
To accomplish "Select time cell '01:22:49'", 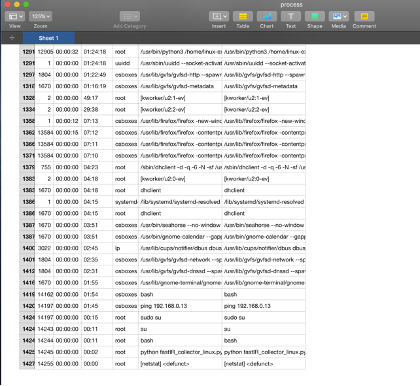I will pos(97,75).
